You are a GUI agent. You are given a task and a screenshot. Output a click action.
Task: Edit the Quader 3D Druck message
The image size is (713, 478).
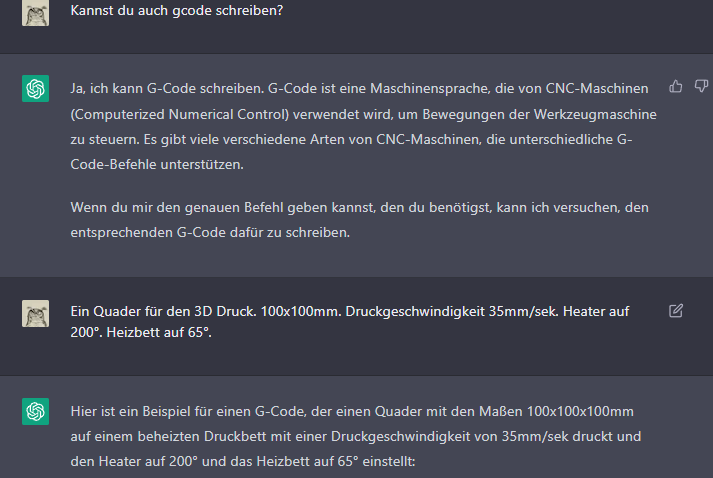pos(676,311)
